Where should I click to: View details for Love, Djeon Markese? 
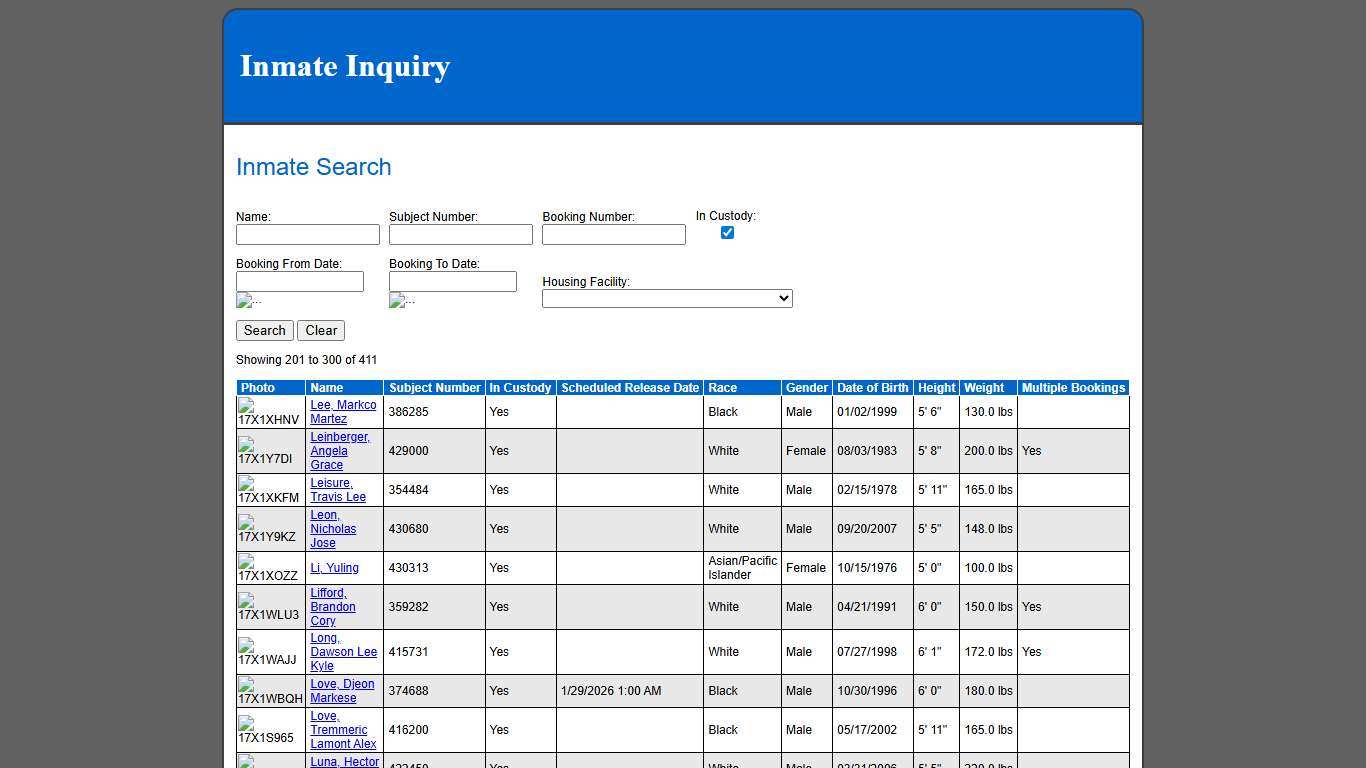342,691
